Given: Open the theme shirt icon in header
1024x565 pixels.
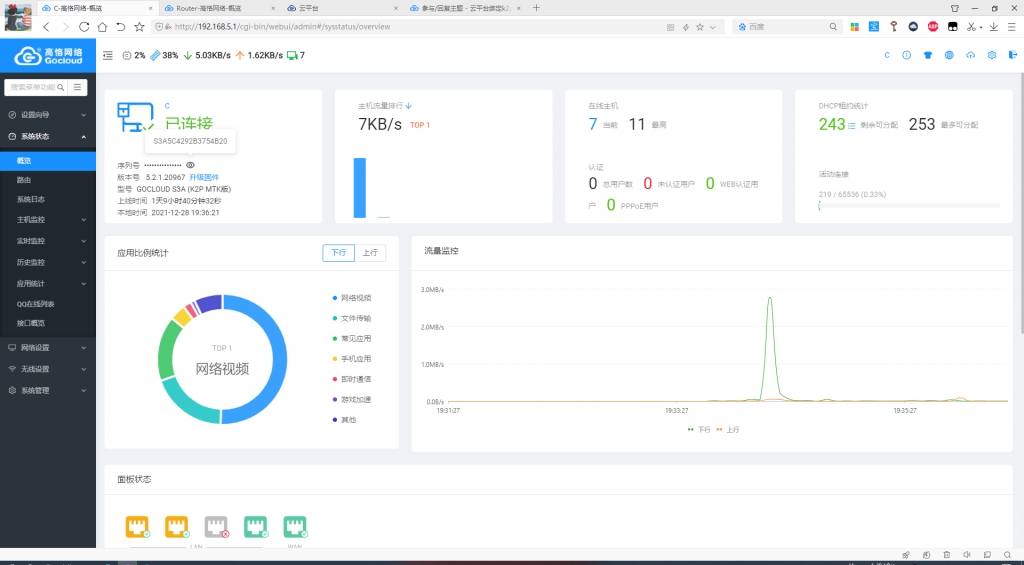Looking at the screenshot, I should (928, 56).
